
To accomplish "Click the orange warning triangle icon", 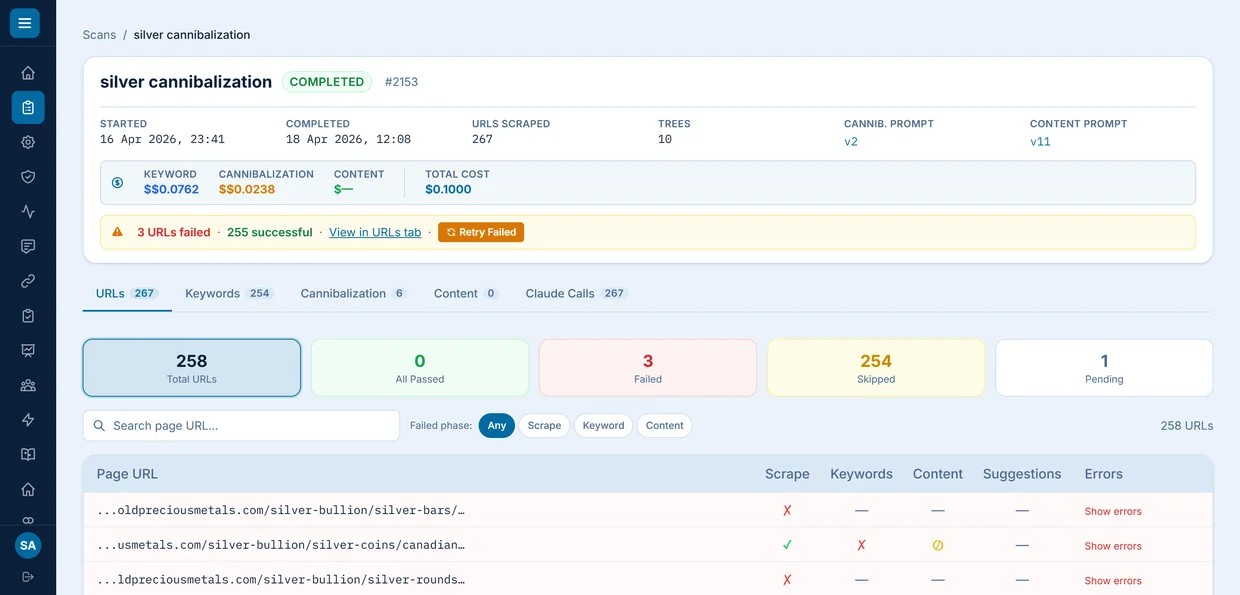I will [x=117, y=232].
